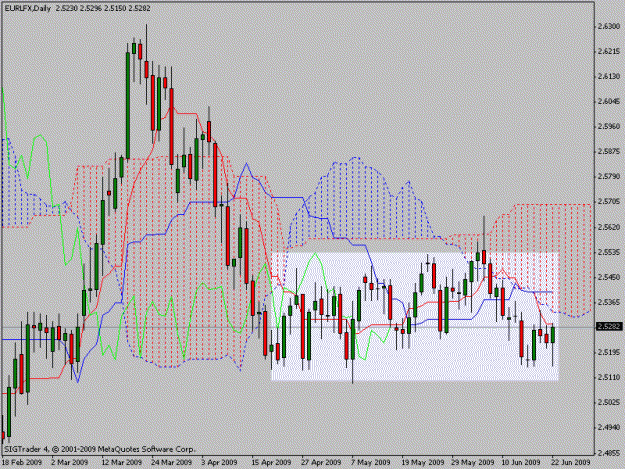Click the SIGTrader MetaQuotes copyright text
This screenshot has height=469, width=625.
(99, 449)
